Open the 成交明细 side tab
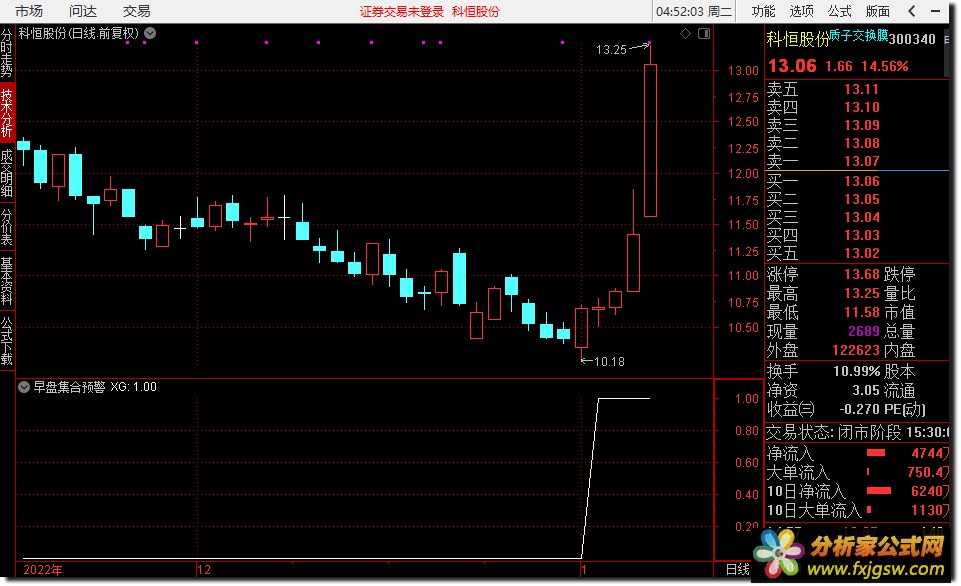961x586 pixels. click(x=7, y=173)
